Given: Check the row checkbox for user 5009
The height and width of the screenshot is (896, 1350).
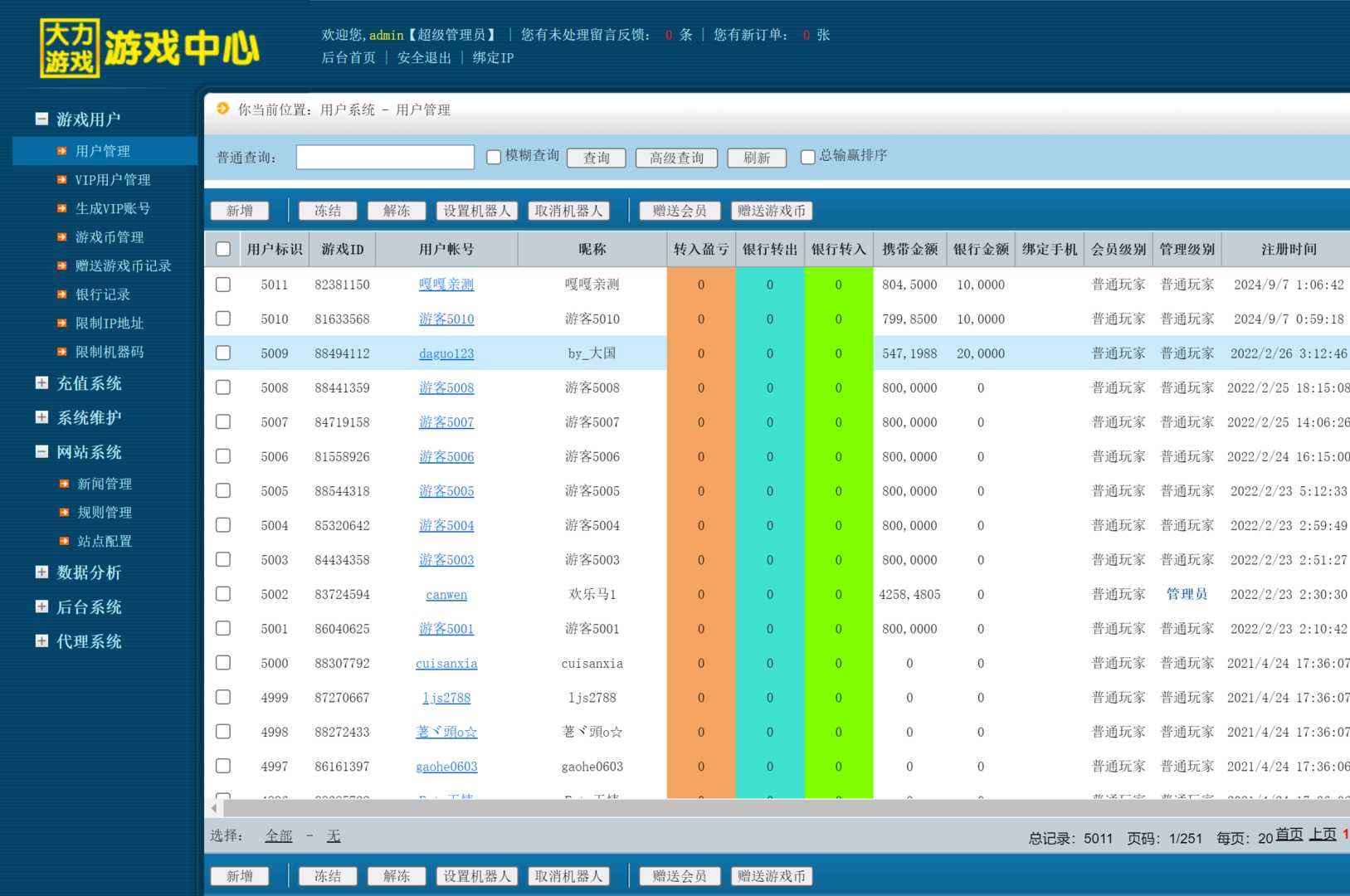Looking at the screenshot, I should 223,353.
